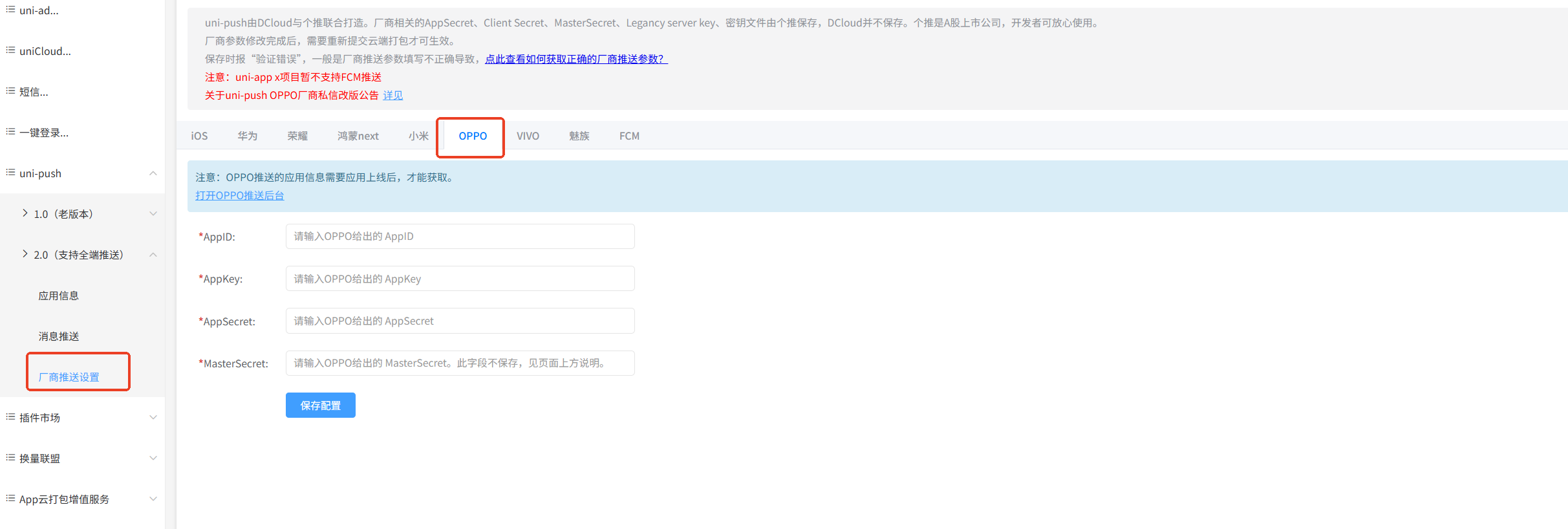
Task: Click the 插件市场 sidebar label
Action: [39, 418]
